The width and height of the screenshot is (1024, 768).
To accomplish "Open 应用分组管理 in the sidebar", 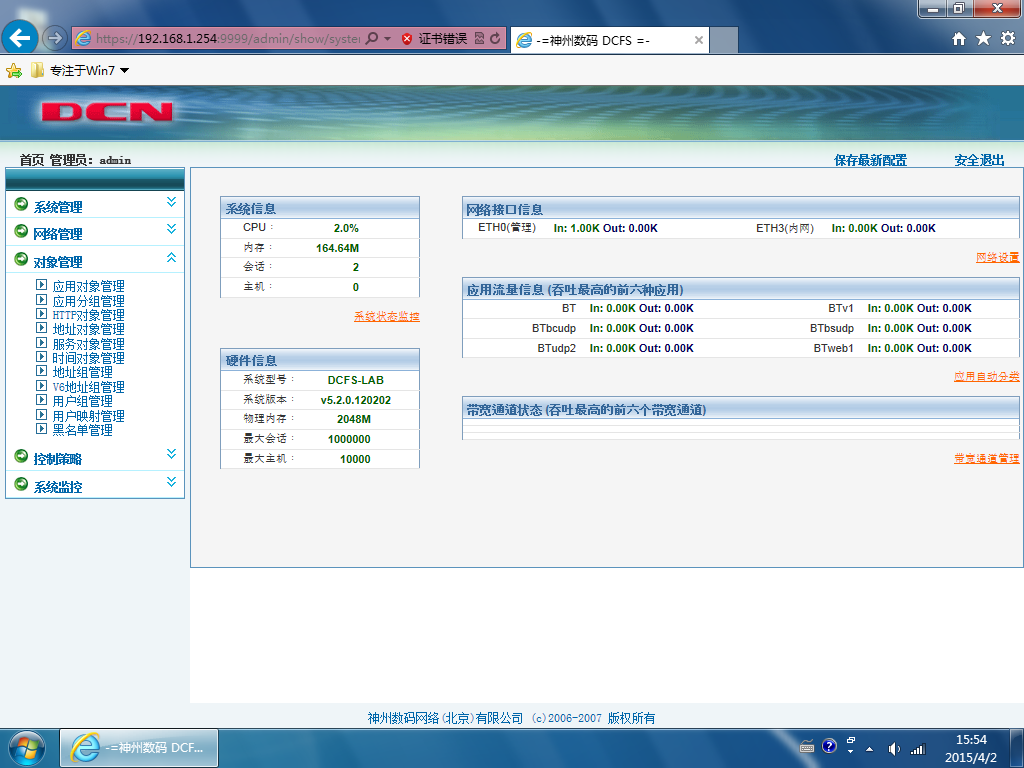I will 88,301.
